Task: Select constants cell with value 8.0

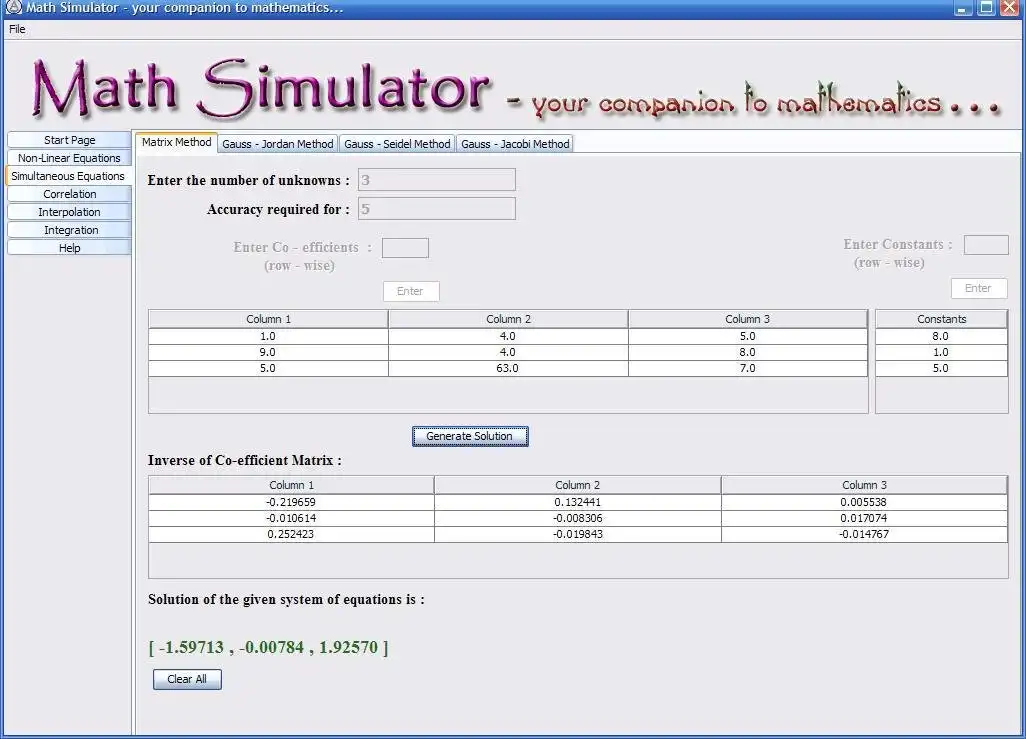Action: 941,336
